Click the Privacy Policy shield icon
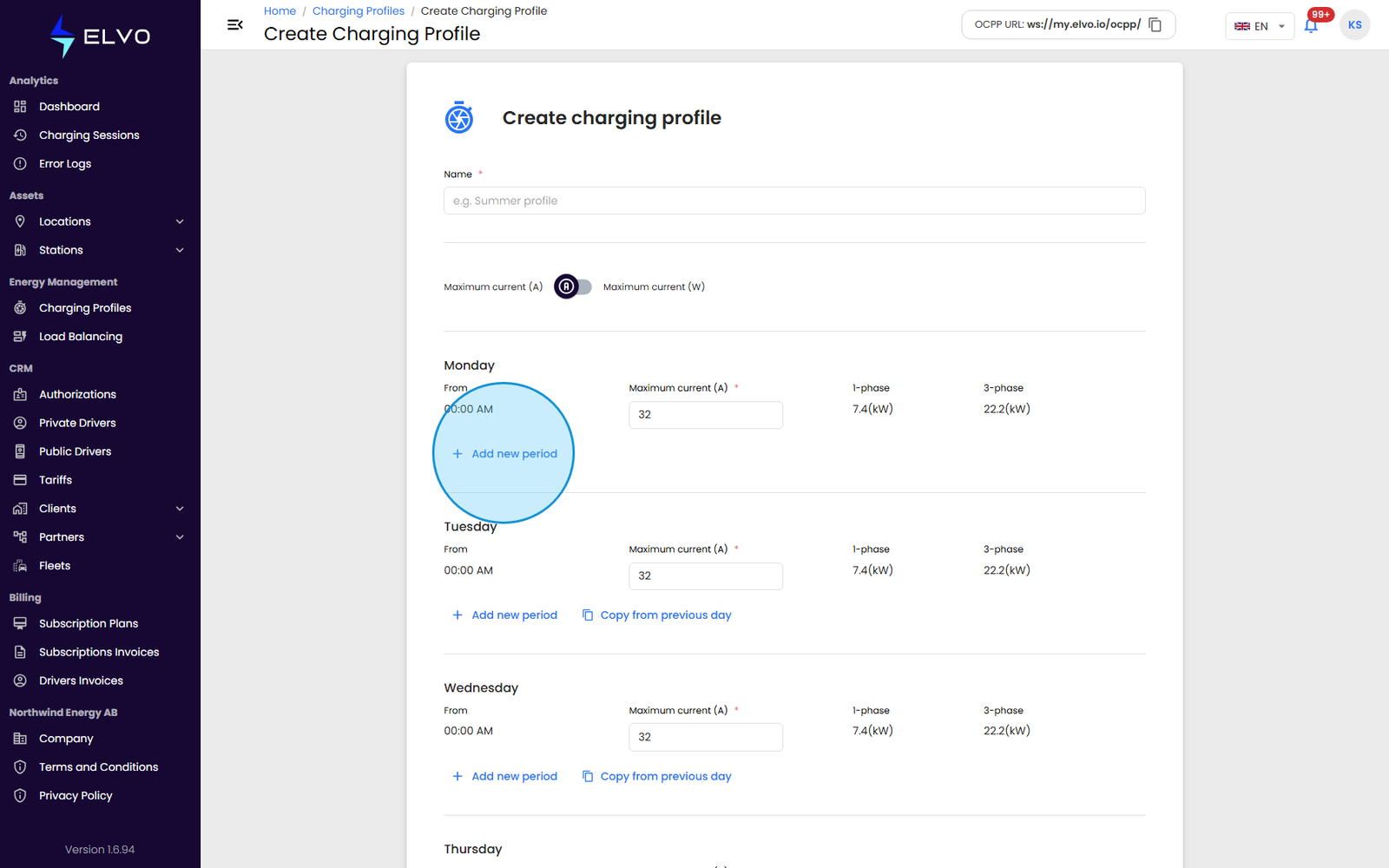Viewport: 1389px width, 868px height. point(20,796)
